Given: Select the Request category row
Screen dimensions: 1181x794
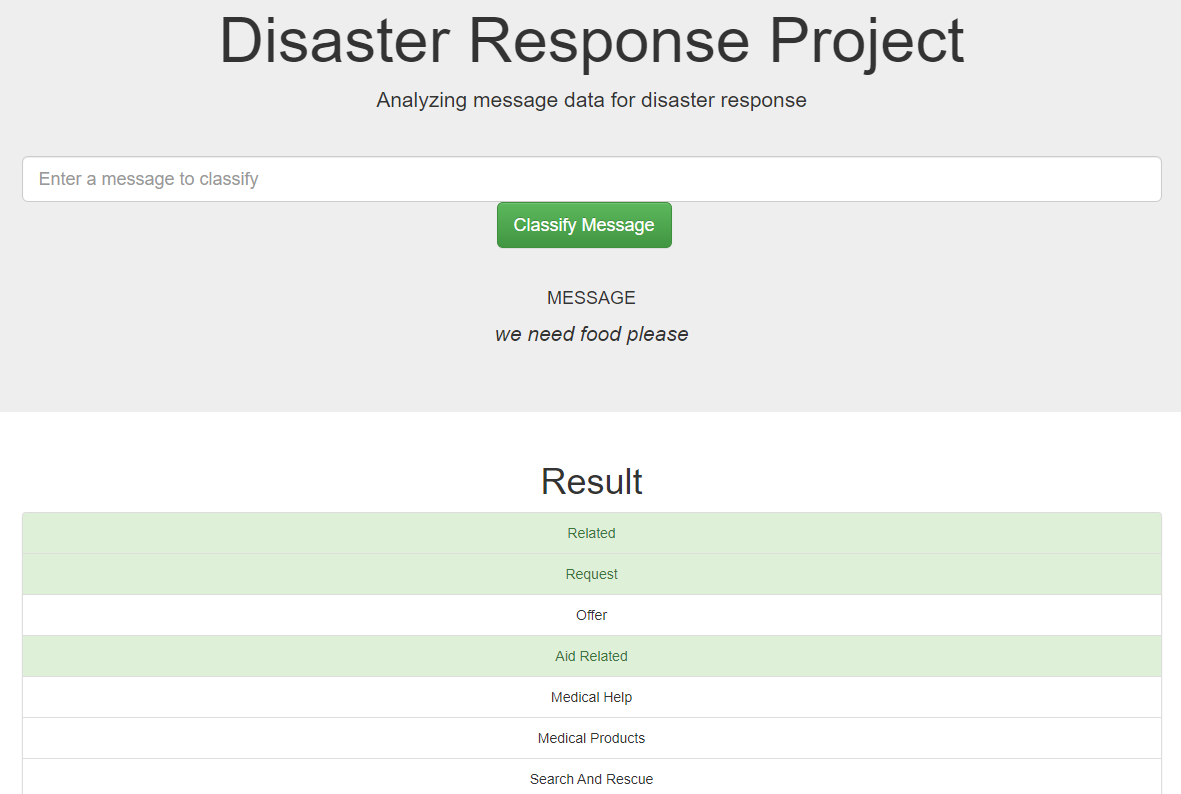Looking at the screenshot, I should click(591, 574).
